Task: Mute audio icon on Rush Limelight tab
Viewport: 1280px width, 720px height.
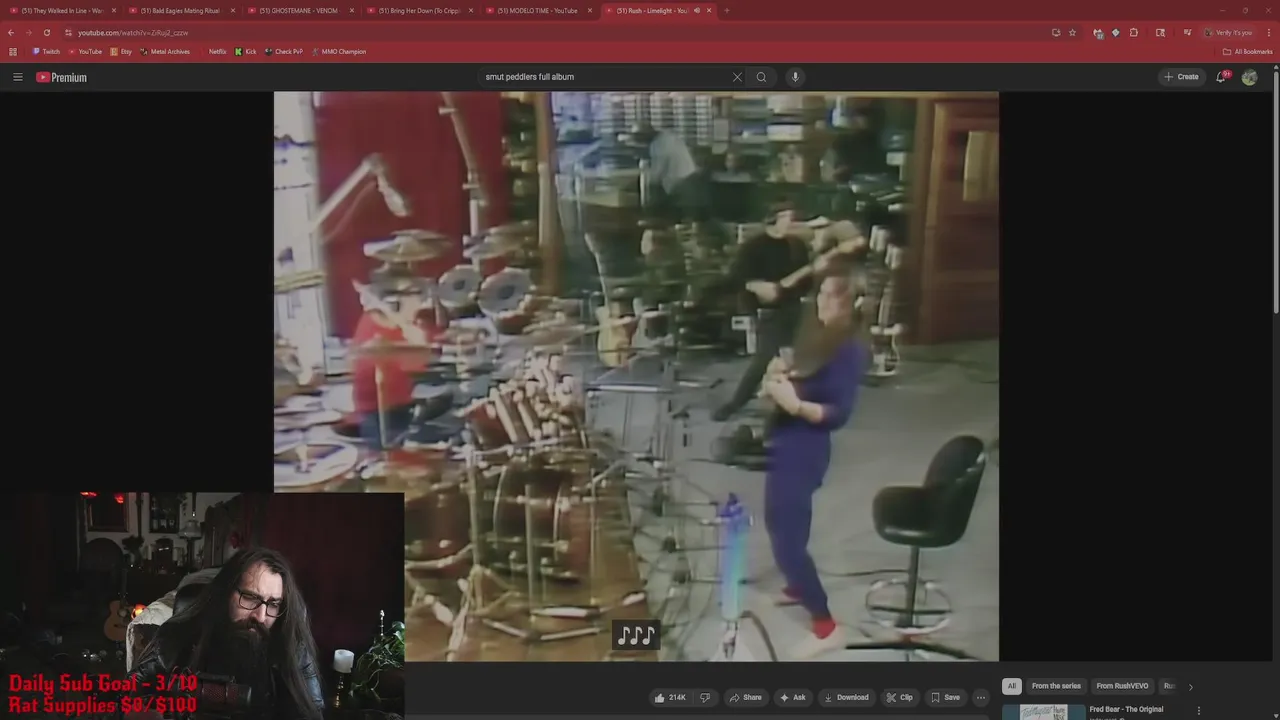Action: [696, 10]
